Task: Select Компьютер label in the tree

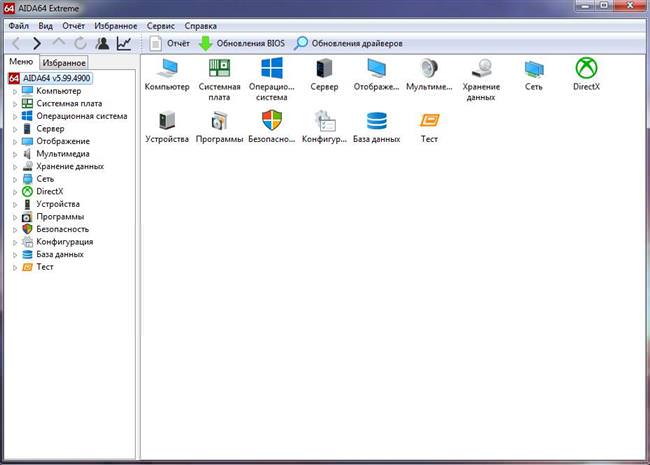Action: [59, 91]
